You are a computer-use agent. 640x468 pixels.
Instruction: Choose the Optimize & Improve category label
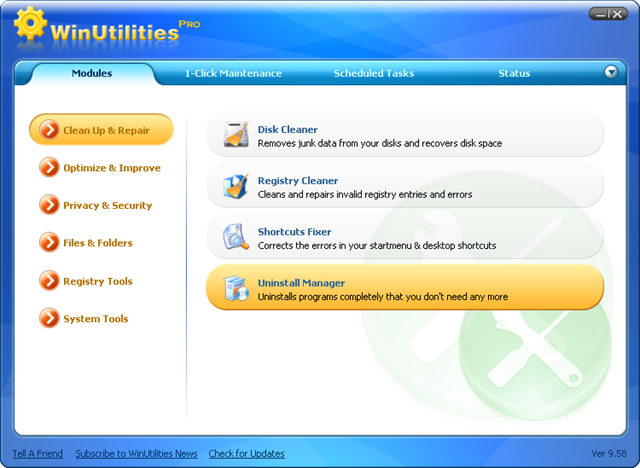(112, 168)
